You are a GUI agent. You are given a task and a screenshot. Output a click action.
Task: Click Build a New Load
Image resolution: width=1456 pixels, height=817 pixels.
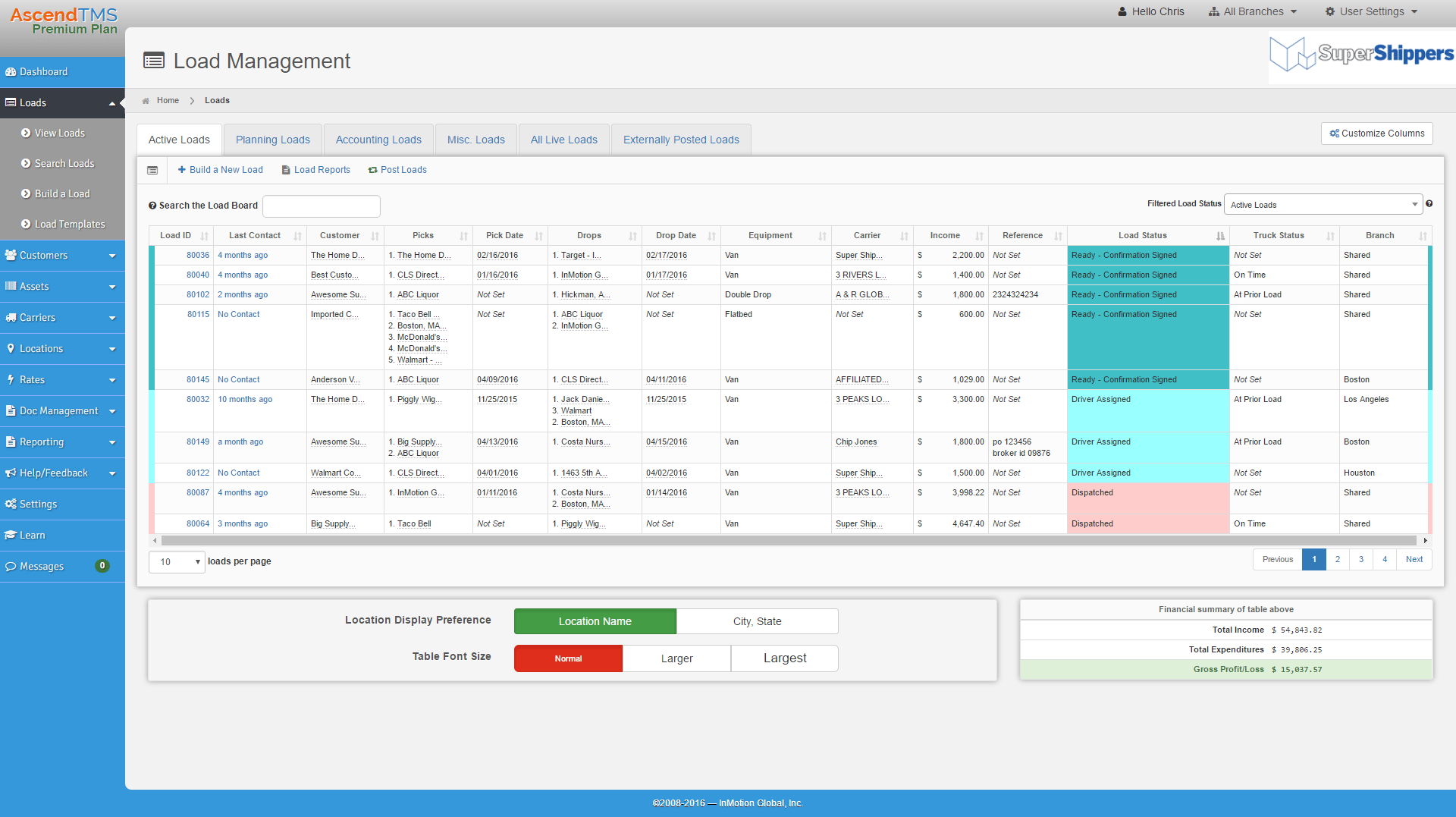pos(220,169)
